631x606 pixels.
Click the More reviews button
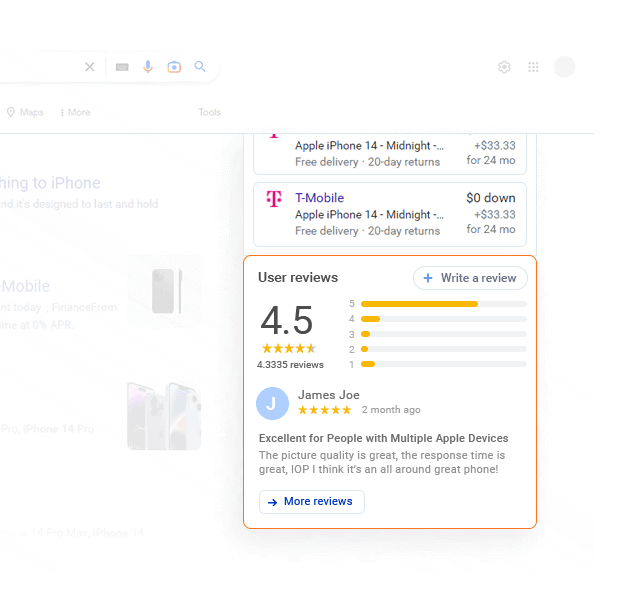[x=312, y=502]
